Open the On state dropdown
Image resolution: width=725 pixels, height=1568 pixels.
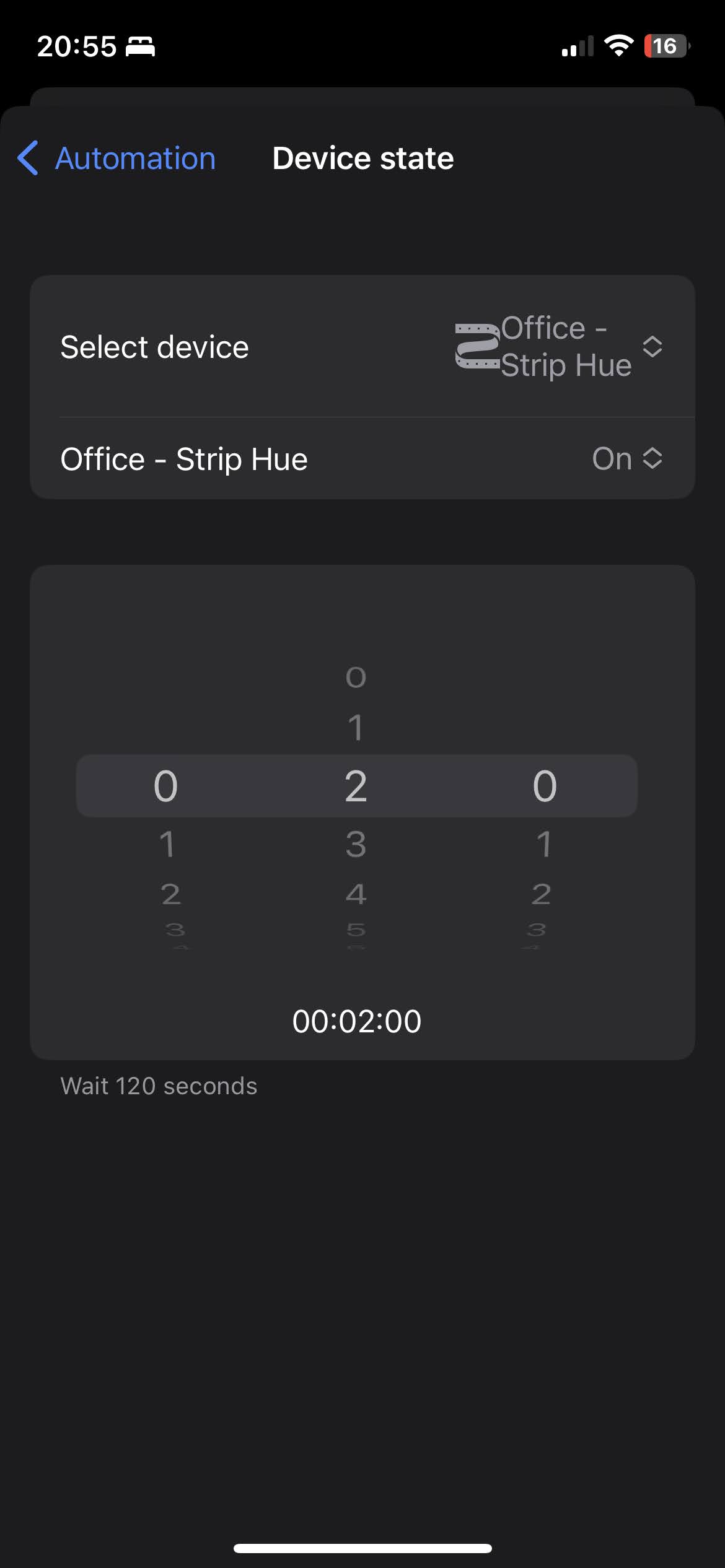click(x=627, y=458)
